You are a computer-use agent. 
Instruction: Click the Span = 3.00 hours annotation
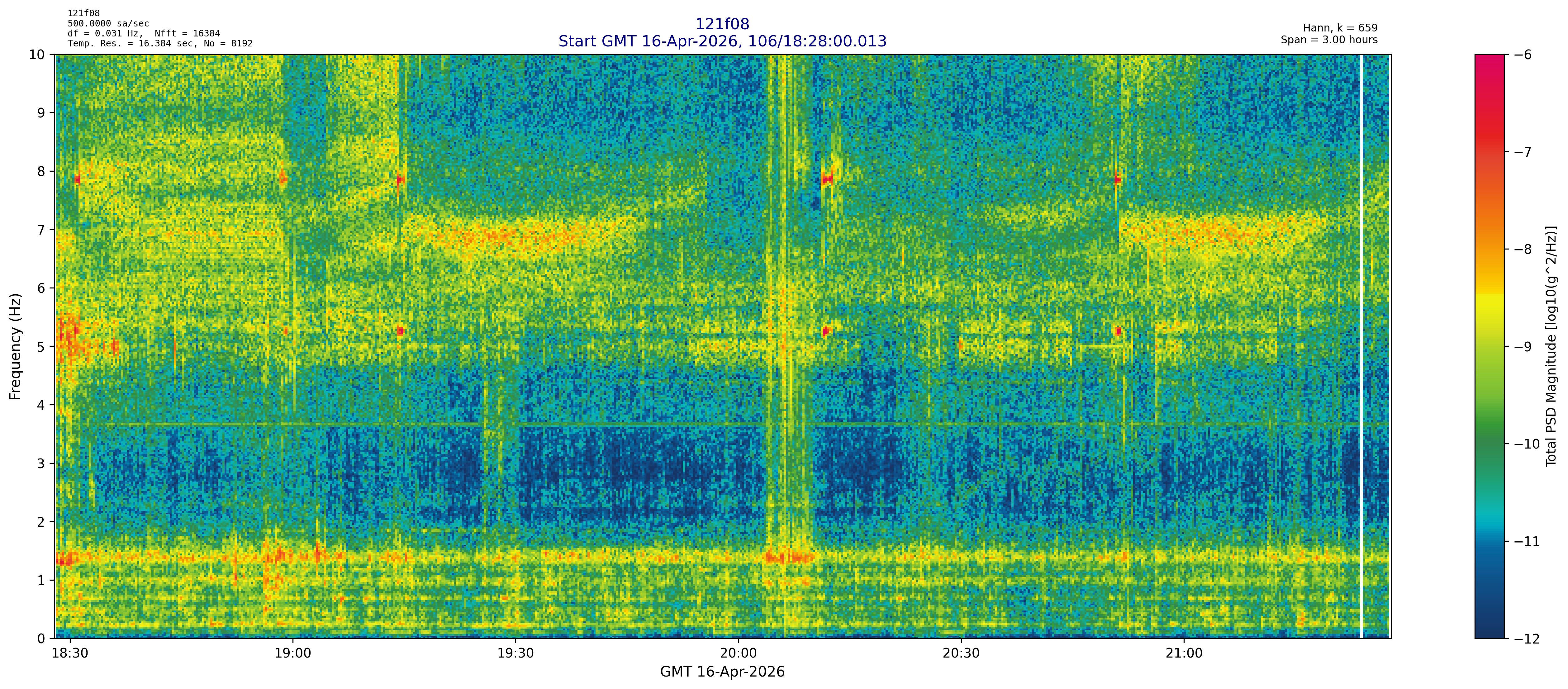[x=1329, y=40]
